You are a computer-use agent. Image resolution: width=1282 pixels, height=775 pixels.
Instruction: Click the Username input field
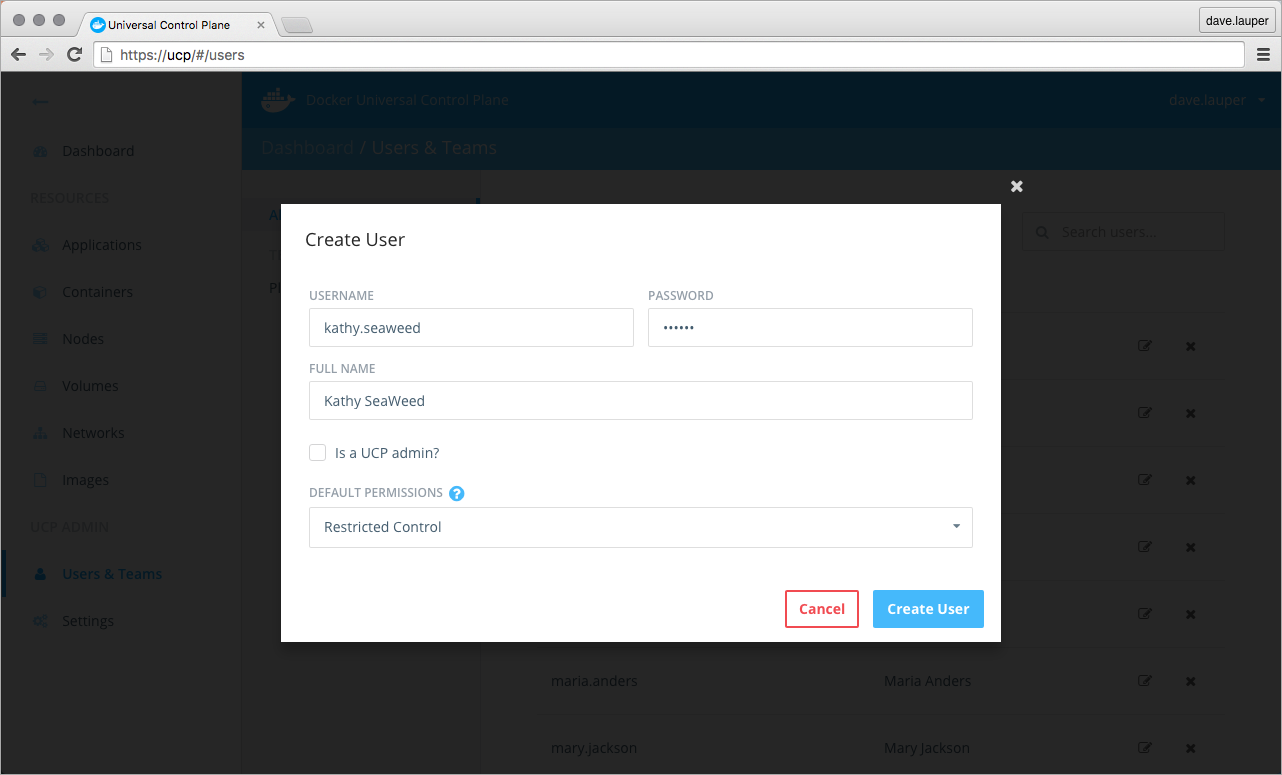[471, 327]
